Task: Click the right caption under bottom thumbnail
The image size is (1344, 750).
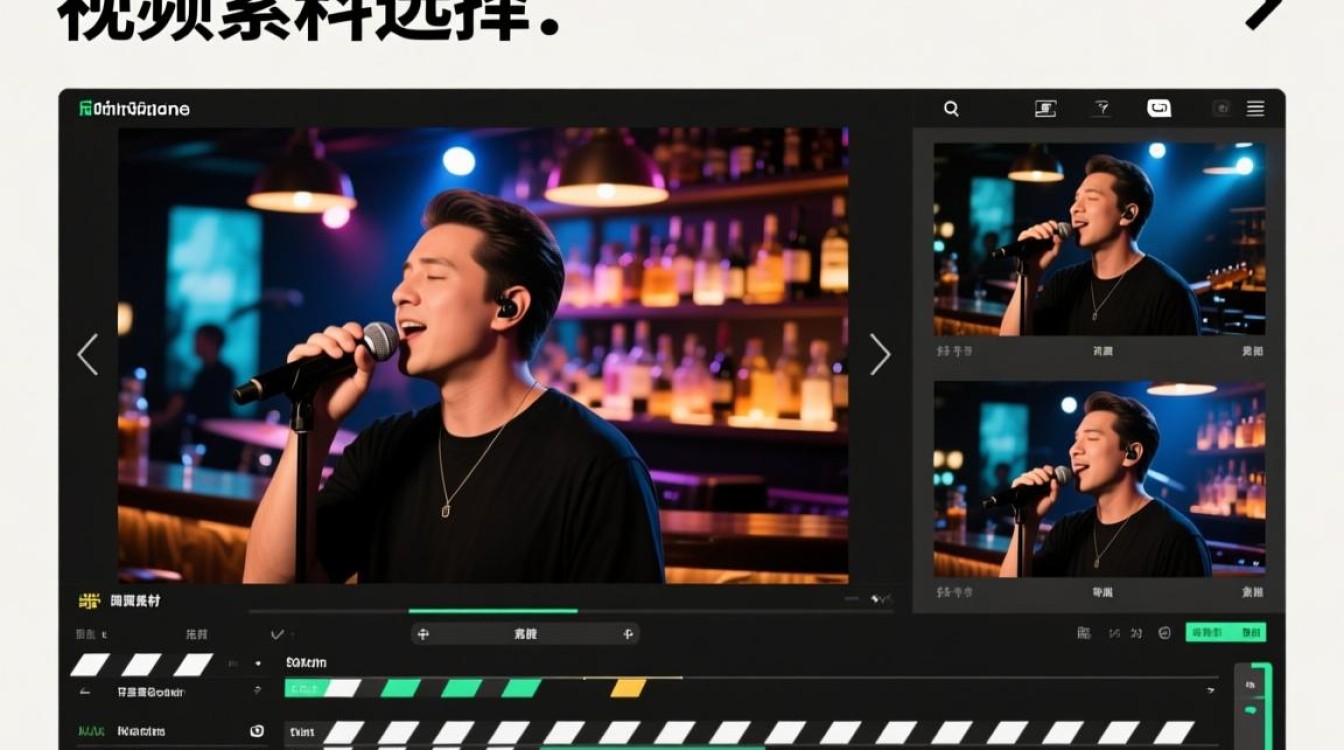Action: coord(1253,592)
